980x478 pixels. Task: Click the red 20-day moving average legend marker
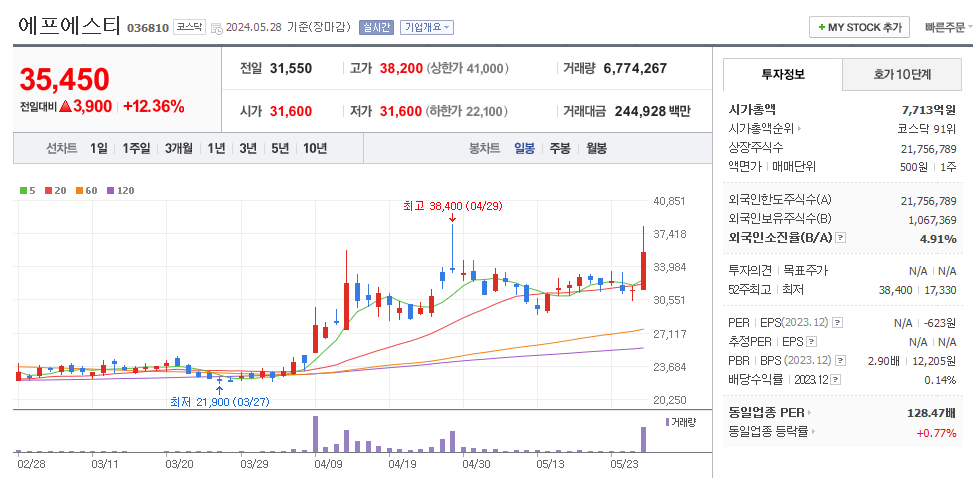[48, 191]
